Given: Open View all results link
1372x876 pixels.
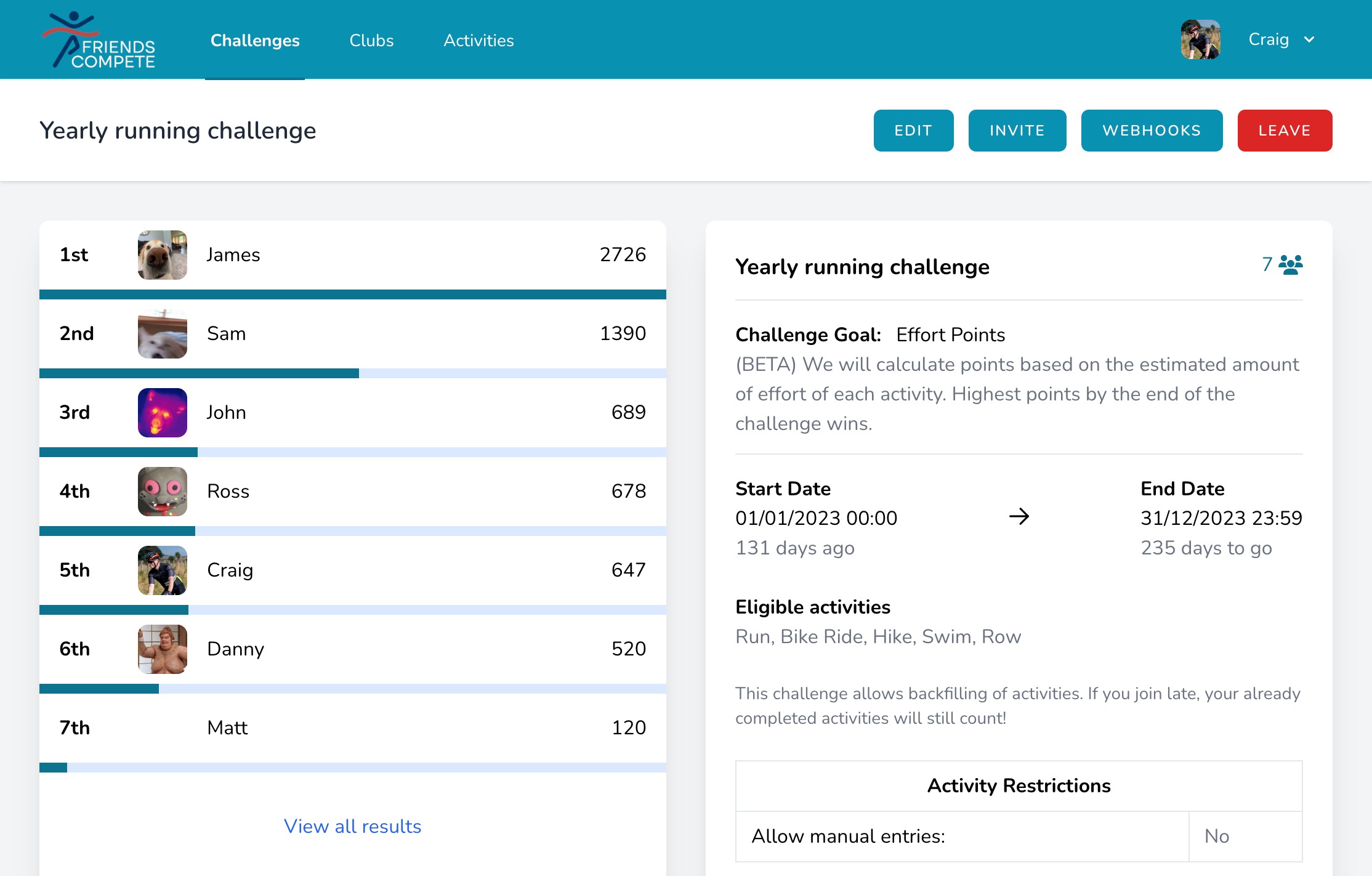Looking at the screenshot, I should coord(352,826).
